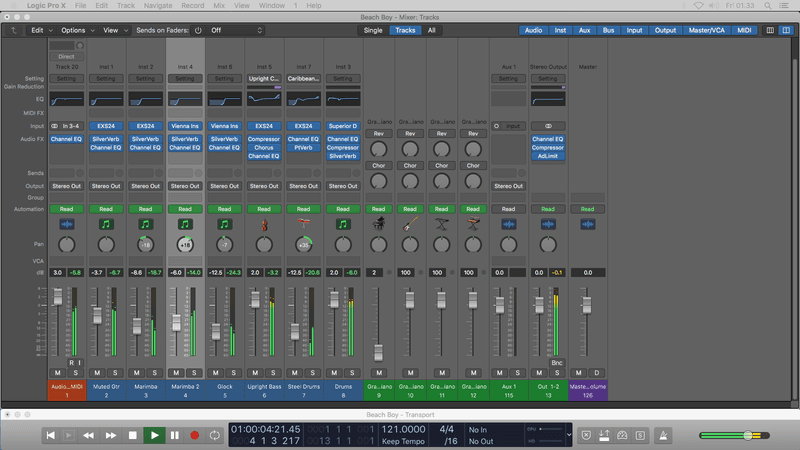Screen dimensions: 800x450
Task: Click the Fast Forward button in transport
Action: pyautogui.click(x=111, y=435)
